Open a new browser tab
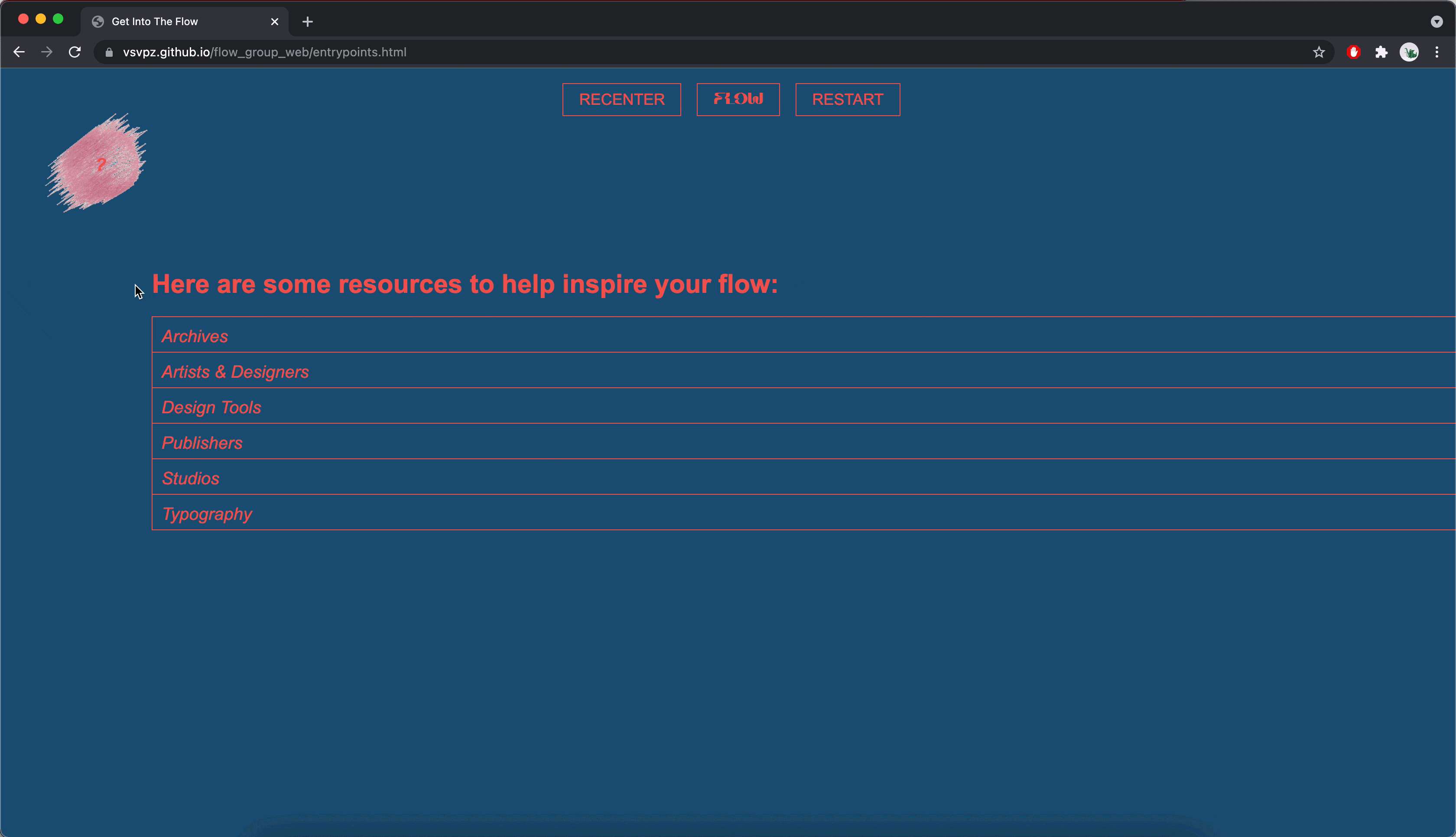Image resolution: width=1456 pixels, height=837 pixels. [308, 22]
